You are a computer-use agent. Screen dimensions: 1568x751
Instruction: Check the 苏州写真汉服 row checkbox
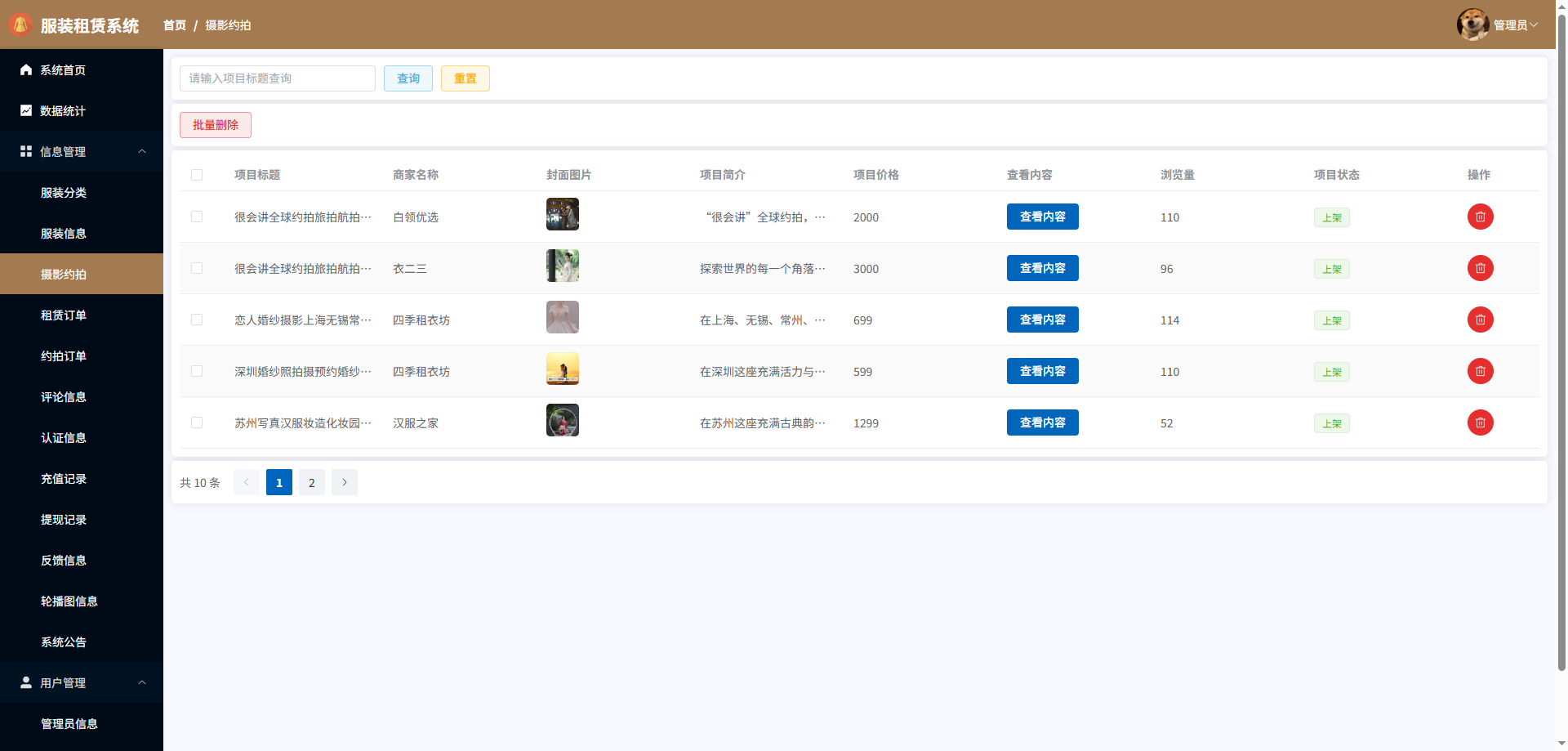point(197,422)
